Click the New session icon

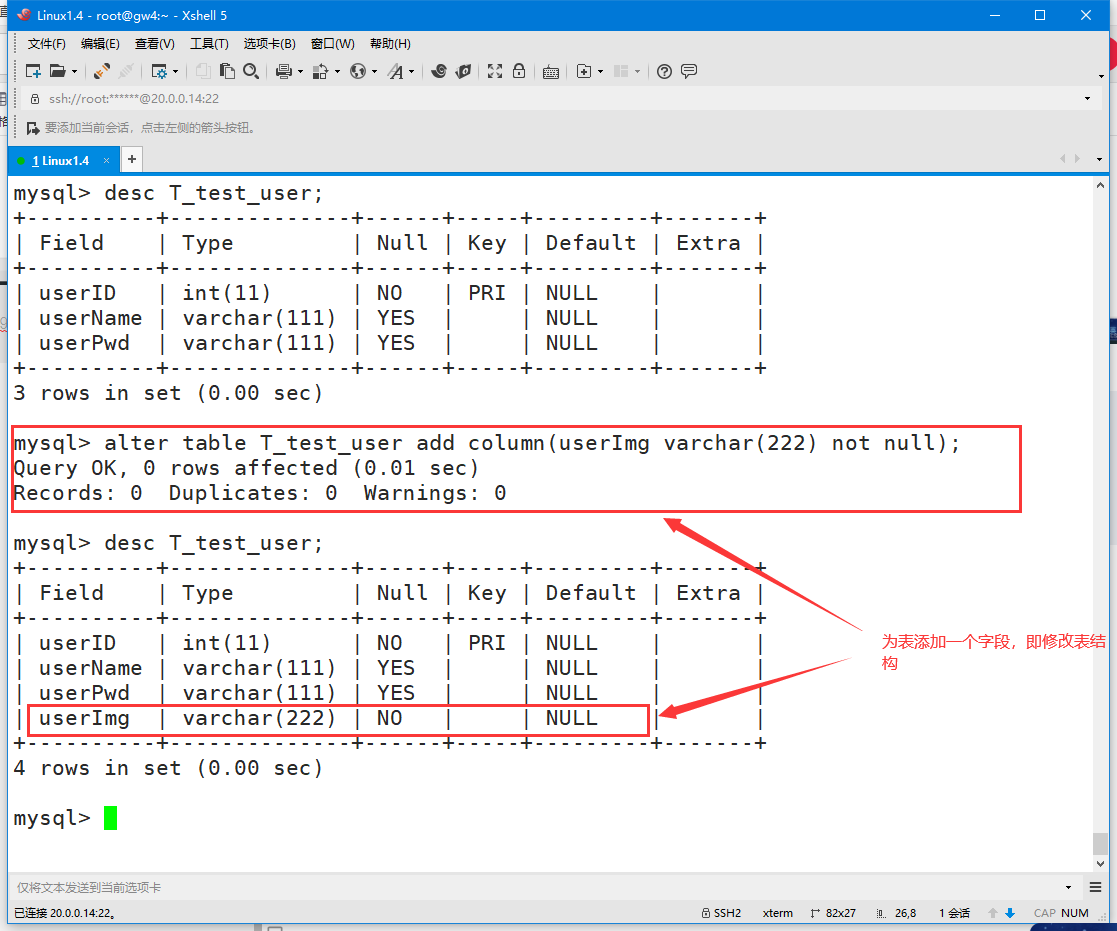coord(33,71)
